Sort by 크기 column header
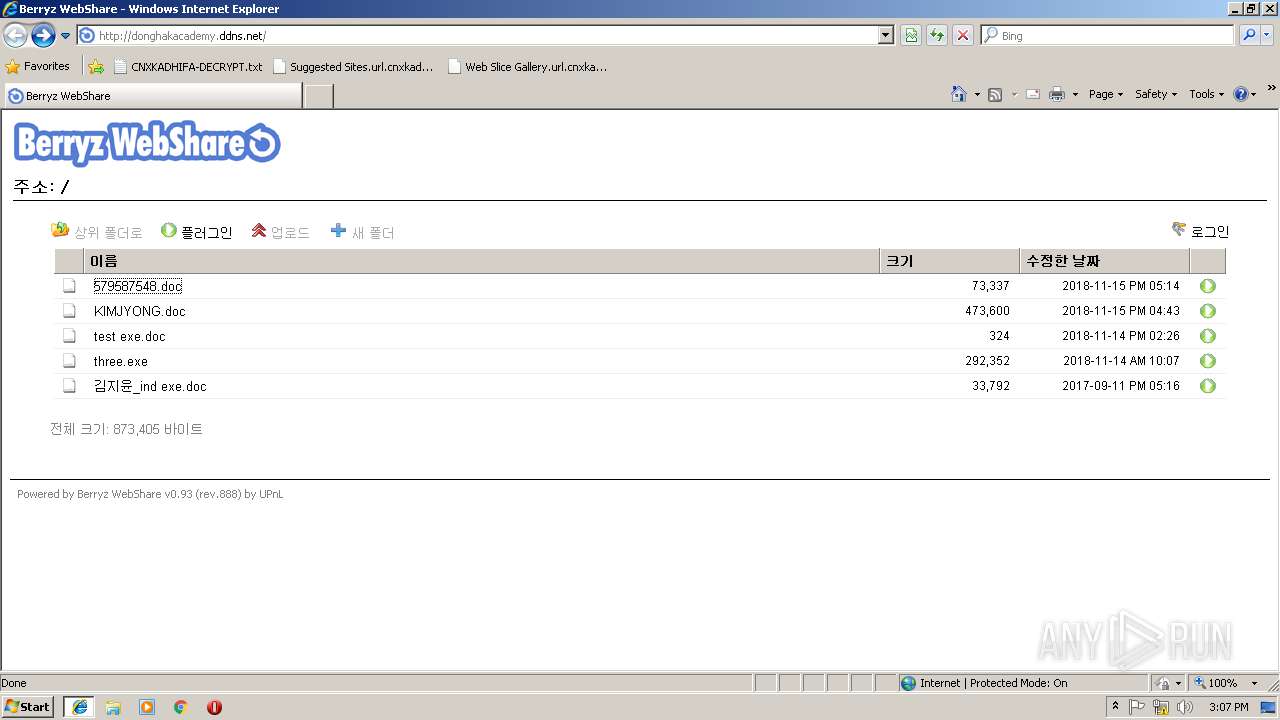 pyautogui.click(x=949, y=261)
